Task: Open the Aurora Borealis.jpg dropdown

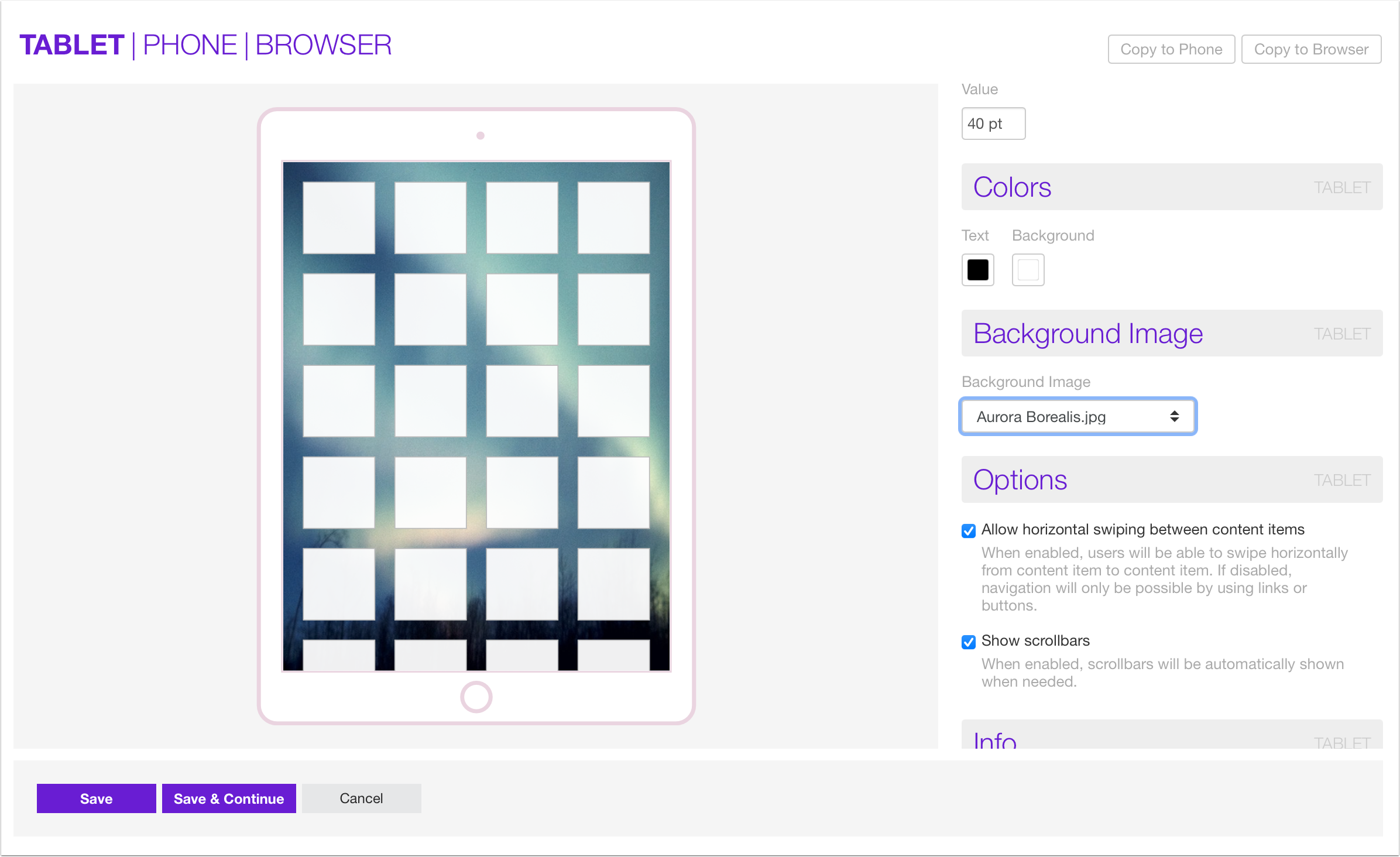Action: 1078,417
